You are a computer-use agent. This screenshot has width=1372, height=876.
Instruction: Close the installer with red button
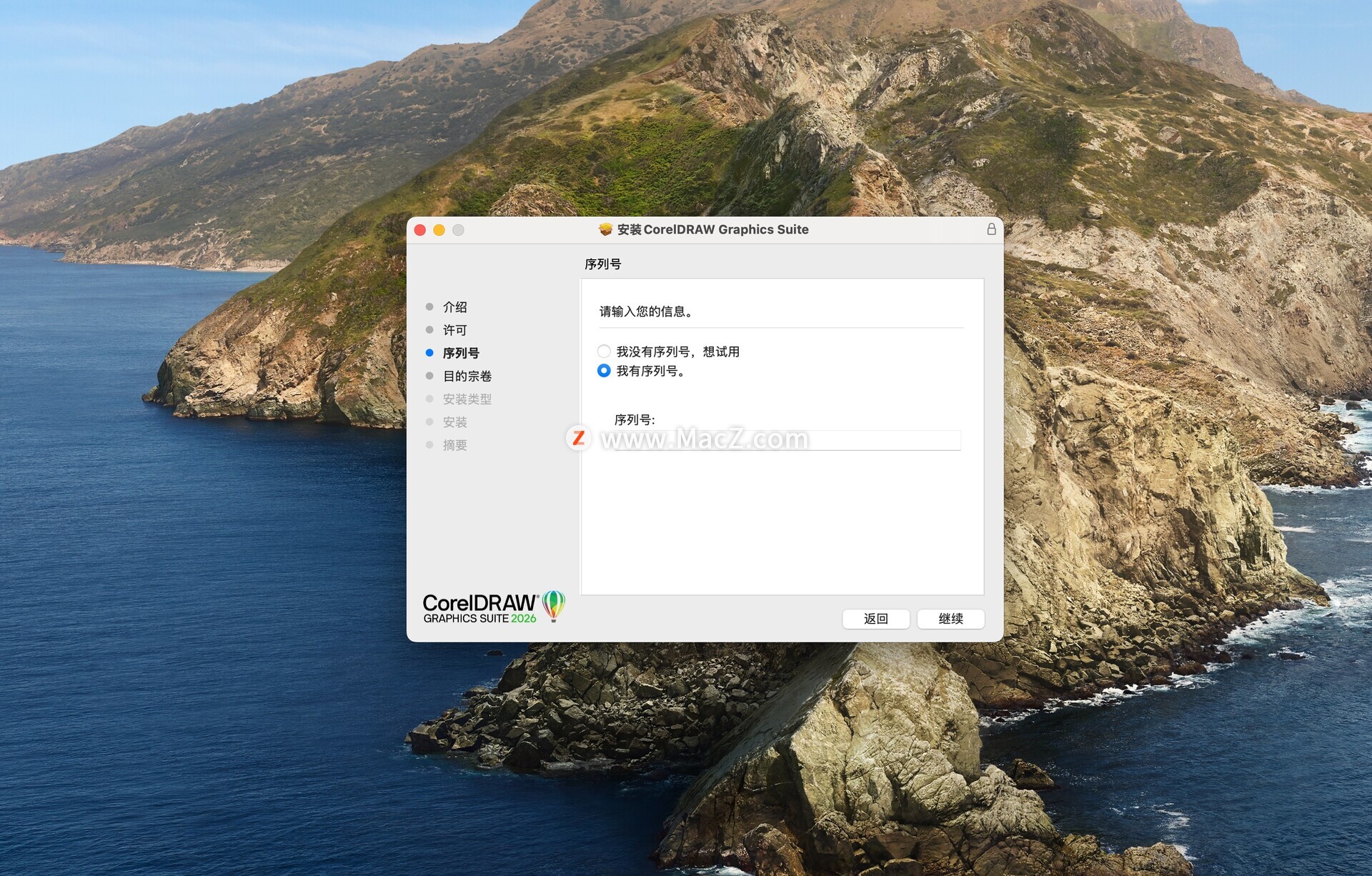[420, 230]
